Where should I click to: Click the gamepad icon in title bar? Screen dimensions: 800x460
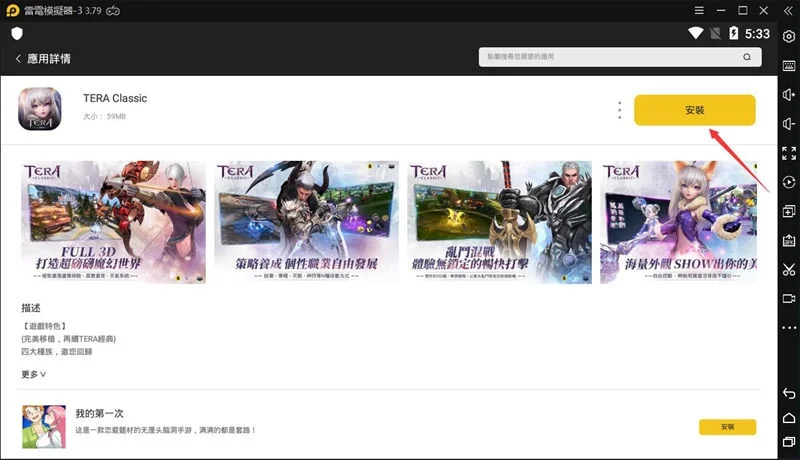(113, 11)
